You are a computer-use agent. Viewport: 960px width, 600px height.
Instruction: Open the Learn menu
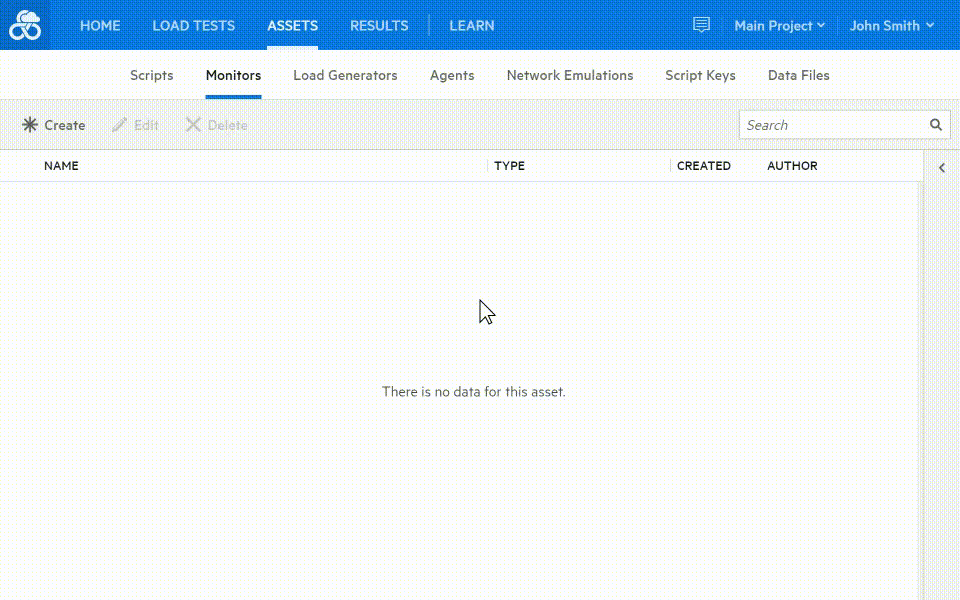coord(471,26)
